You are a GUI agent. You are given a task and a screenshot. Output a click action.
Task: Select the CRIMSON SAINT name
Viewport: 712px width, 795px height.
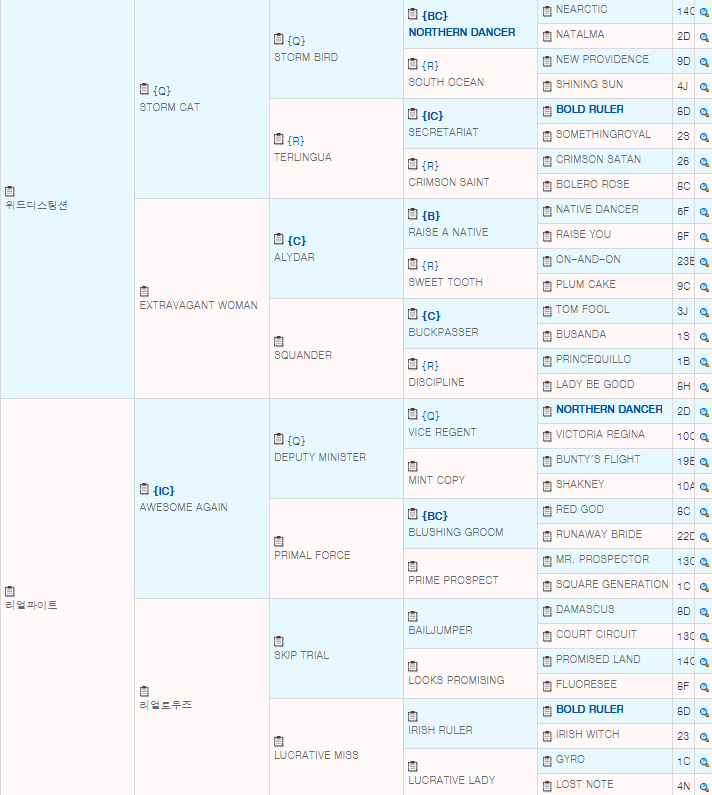[x=449, y=182]
